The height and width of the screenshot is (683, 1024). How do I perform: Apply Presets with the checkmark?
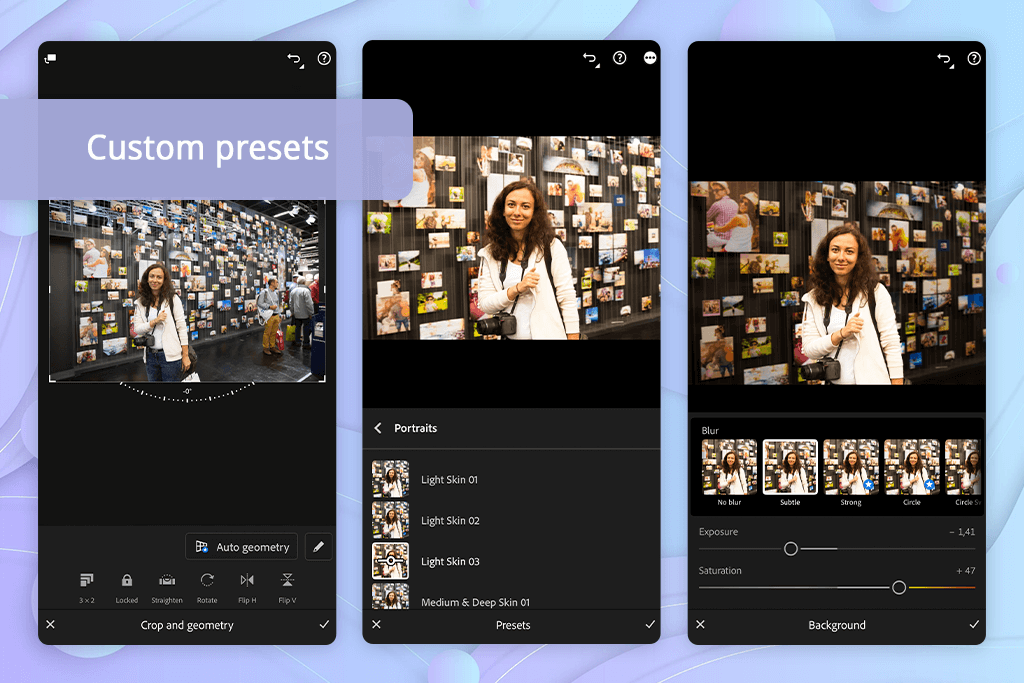pyautogui.click(x=650, y=624)
